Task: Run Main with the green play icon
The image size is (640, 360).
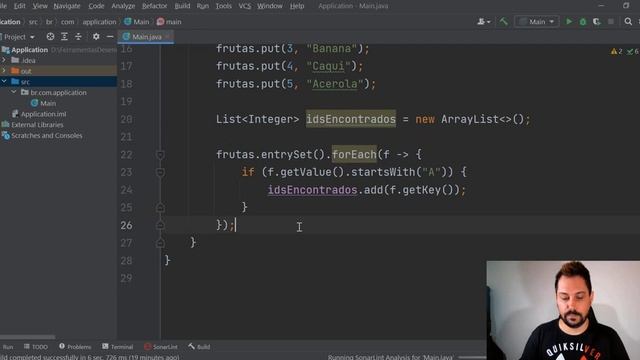Action: (x=569, y=22)
